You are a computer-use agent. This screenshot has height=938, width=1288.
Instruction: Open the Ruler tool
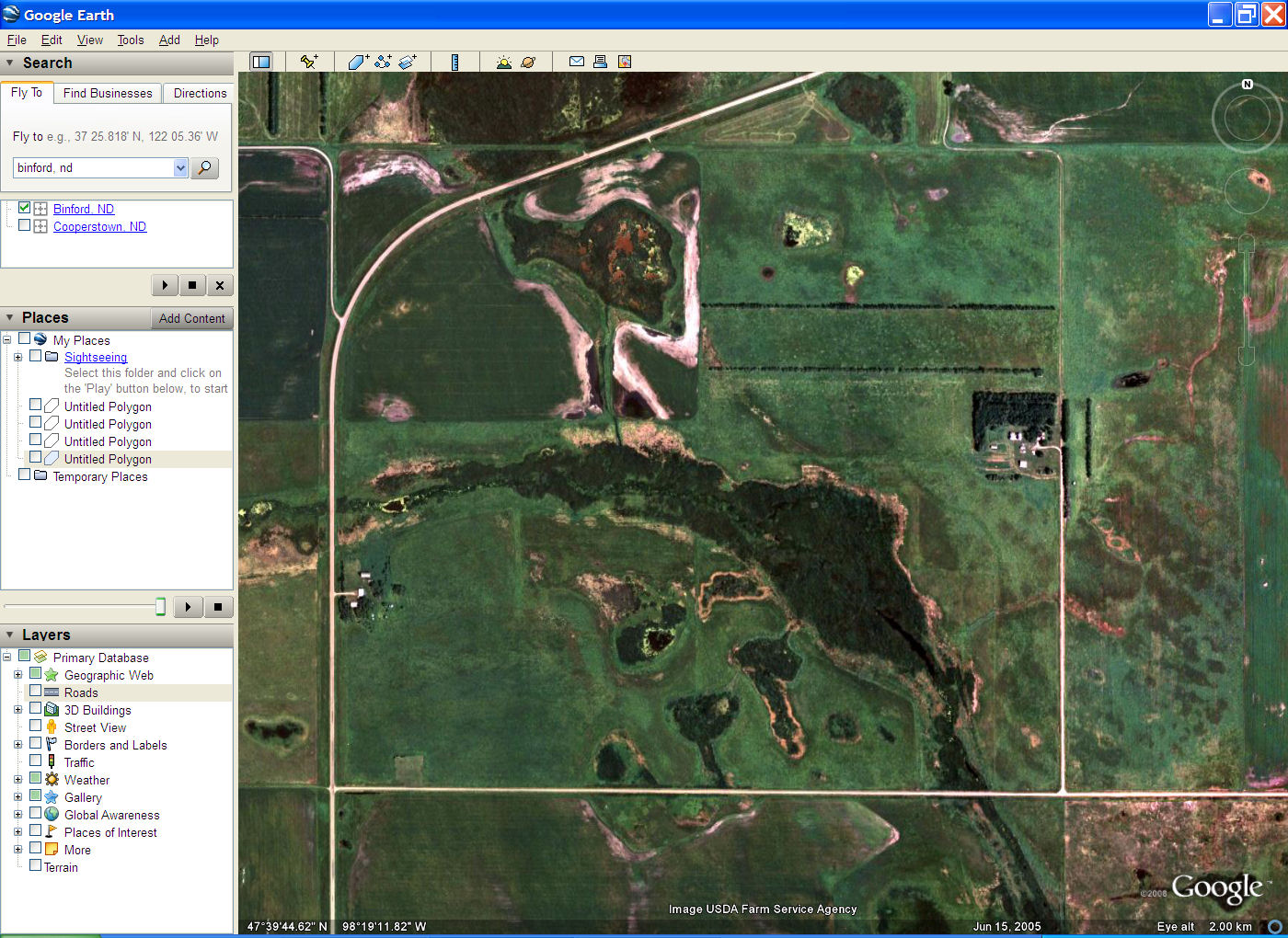tap(455, 62)
